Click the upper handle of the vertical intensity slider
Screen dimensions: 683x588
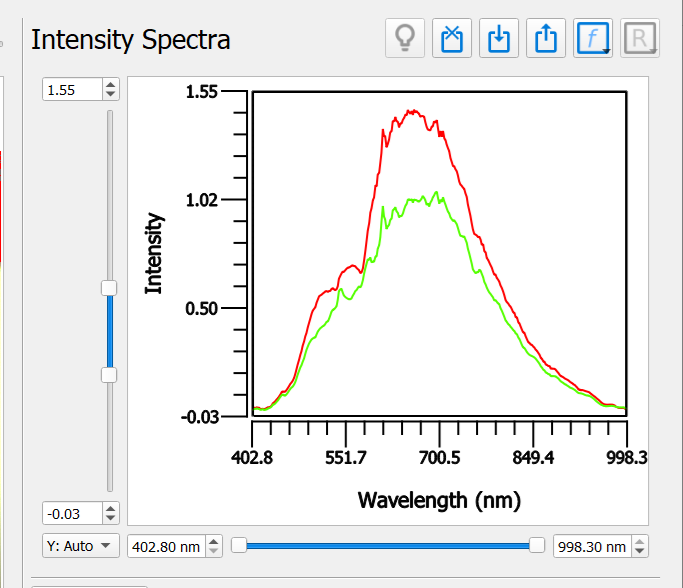109,288
